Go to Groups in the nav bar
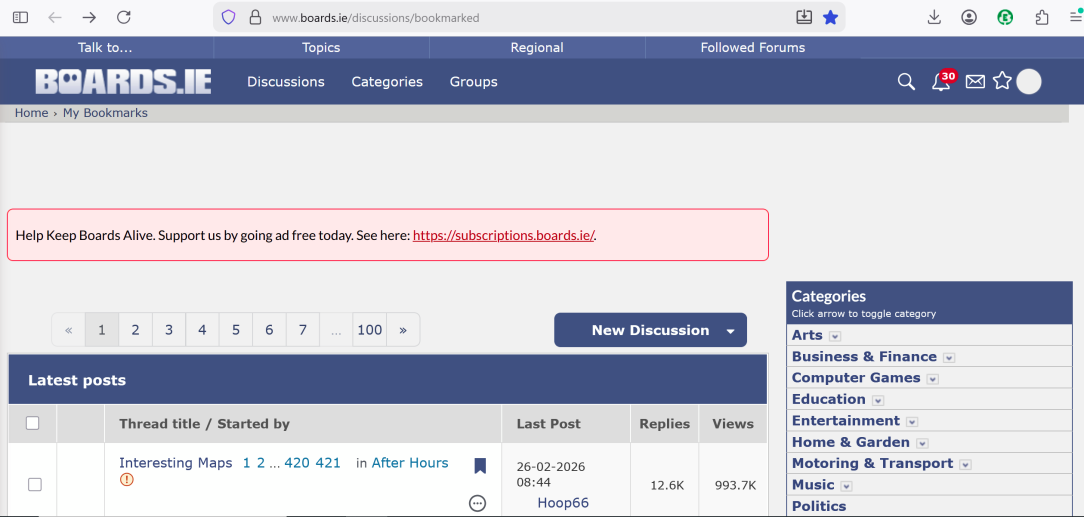Viewport: 1084px width, 517px height. (474, 82)
